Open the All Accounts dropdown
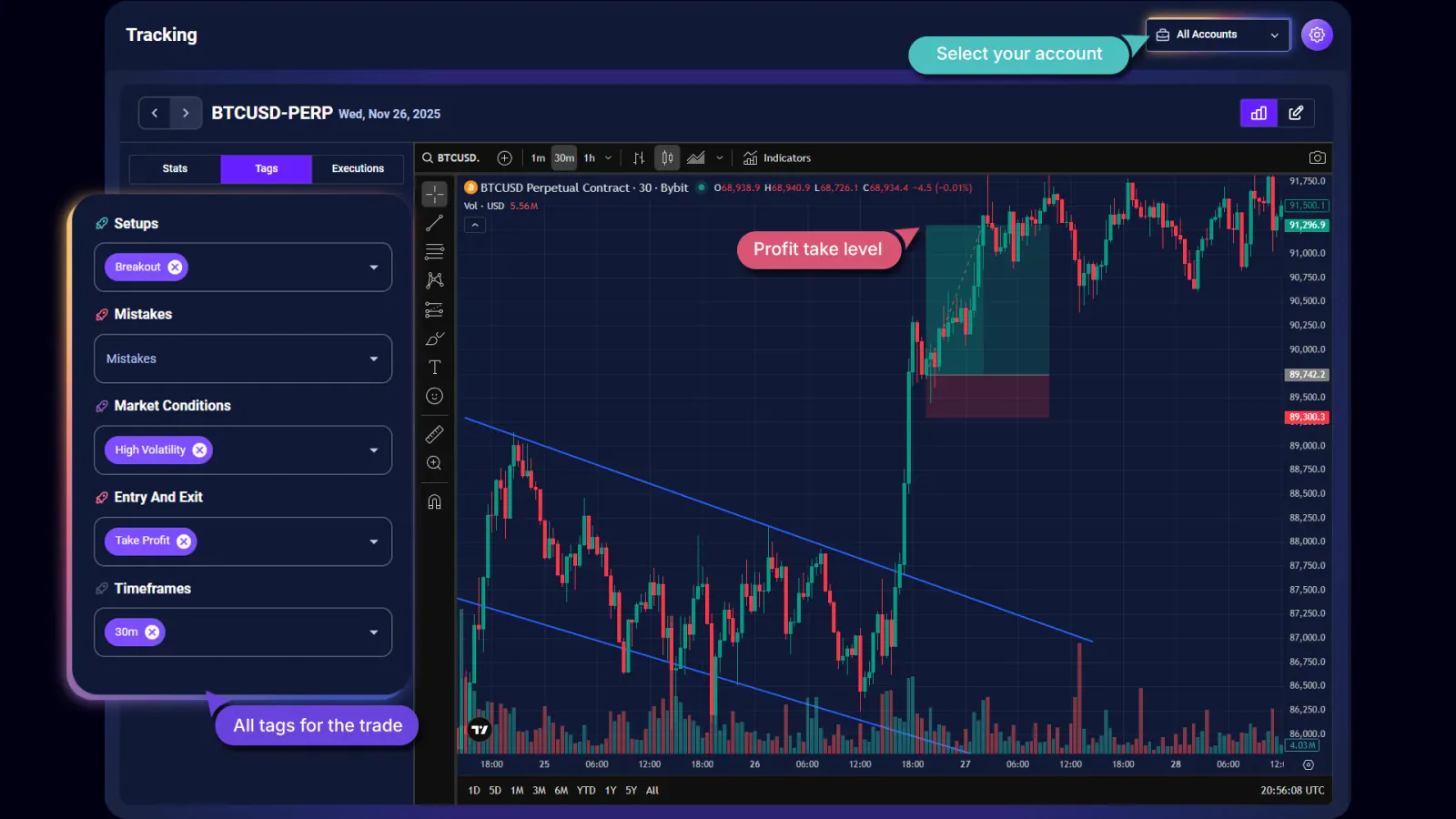The width and height of the screenshot is (1456, 819). coord(1217,35)
